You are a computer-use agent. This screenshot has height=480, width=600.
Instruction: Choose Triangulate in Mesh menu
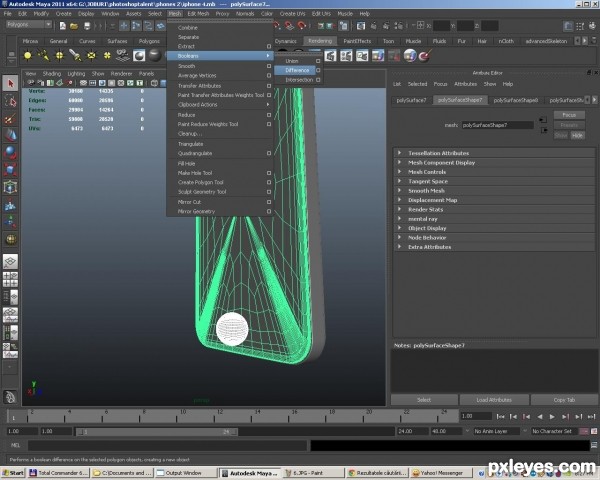point(191,144)
